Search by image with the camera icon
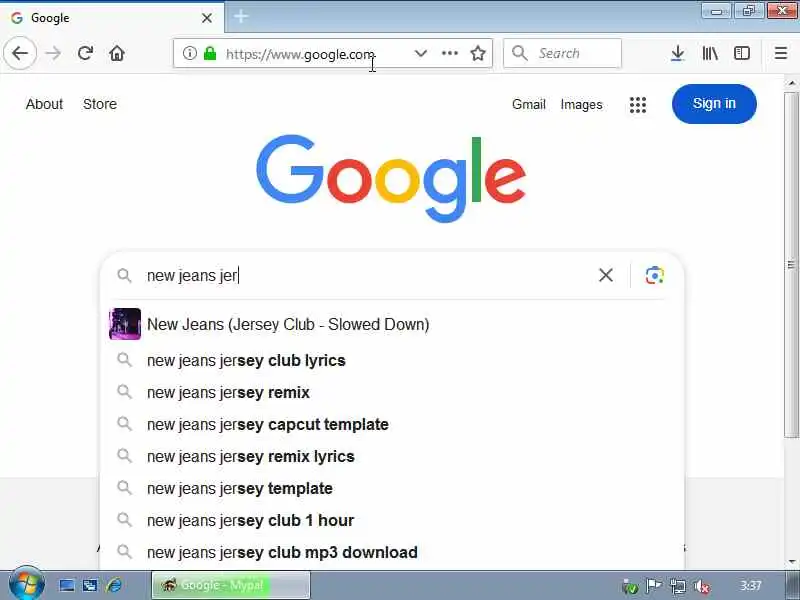Viewport: 800px width, 600px height. point(655,276)
